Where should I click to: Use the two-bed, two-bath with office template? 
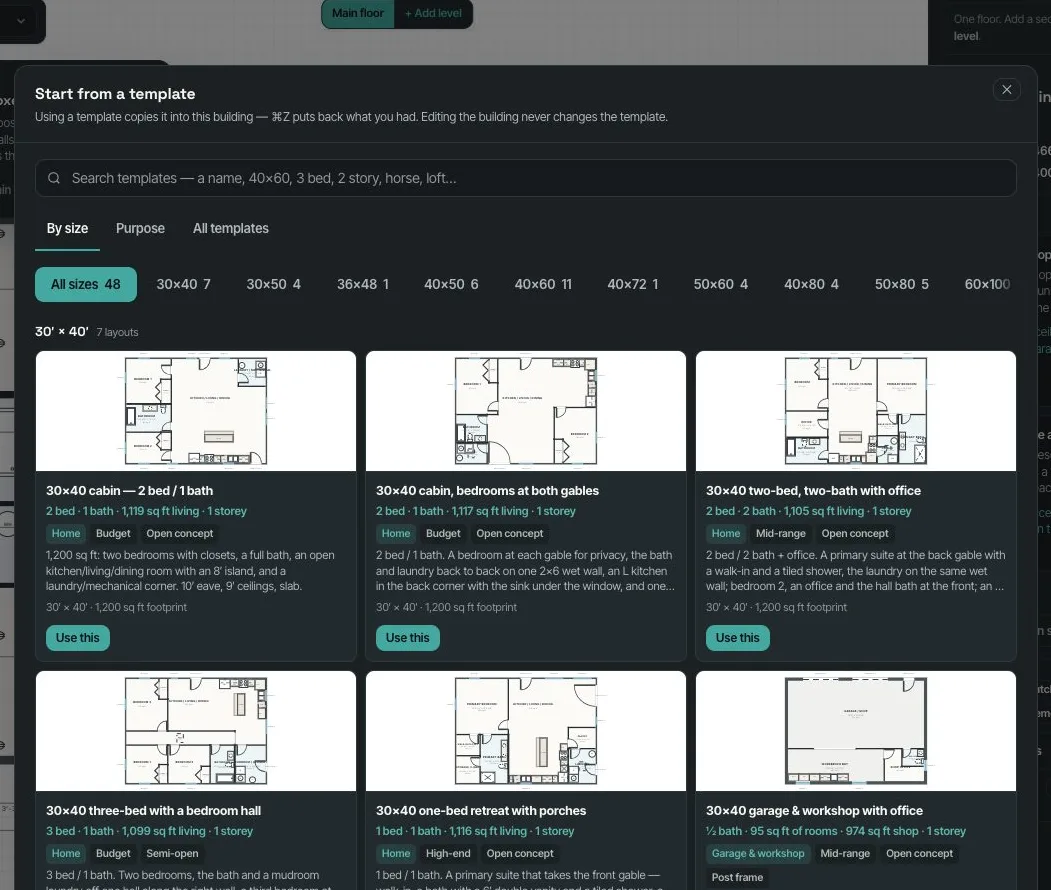737,637
